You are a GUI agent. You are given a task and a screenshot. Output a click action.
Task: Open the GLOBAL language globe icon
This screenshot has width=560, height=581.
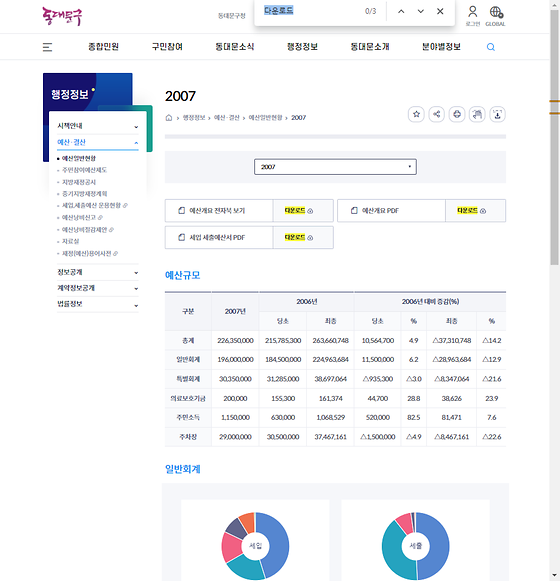(496, 12)
